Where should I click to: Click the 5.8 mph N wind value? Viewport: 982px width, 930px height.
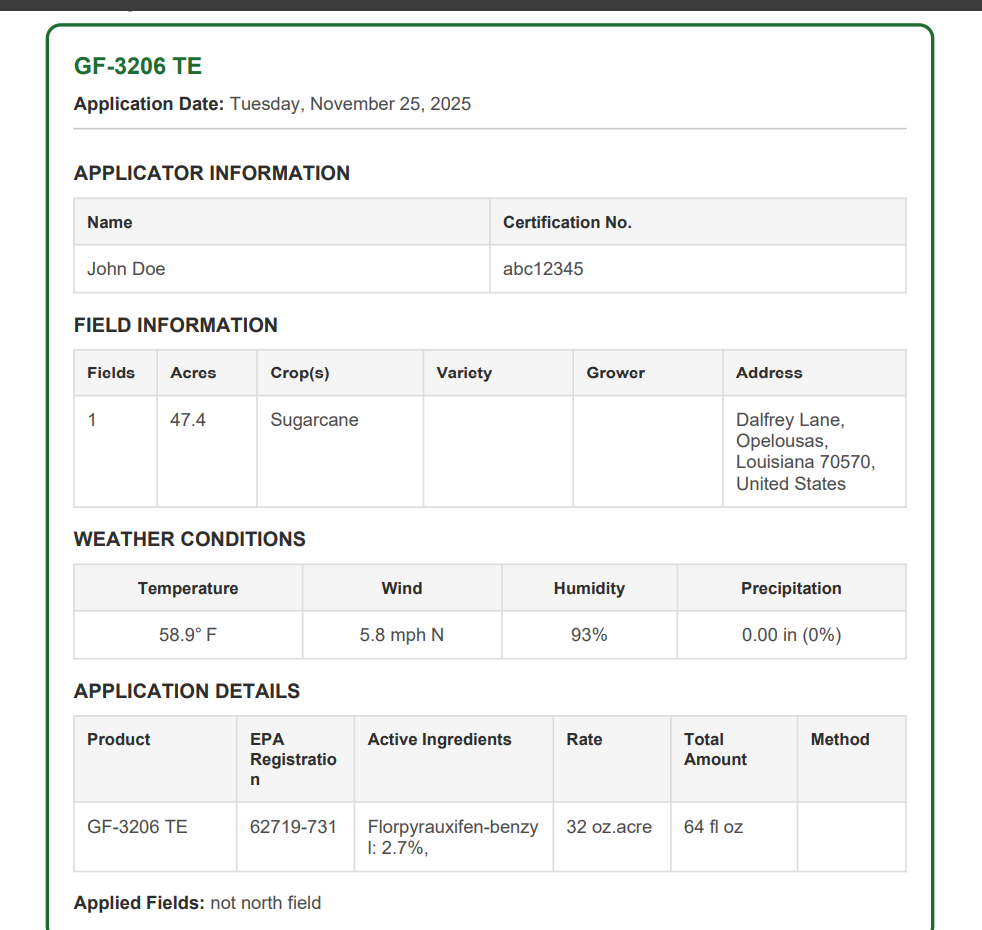click(x=401, y=635)
